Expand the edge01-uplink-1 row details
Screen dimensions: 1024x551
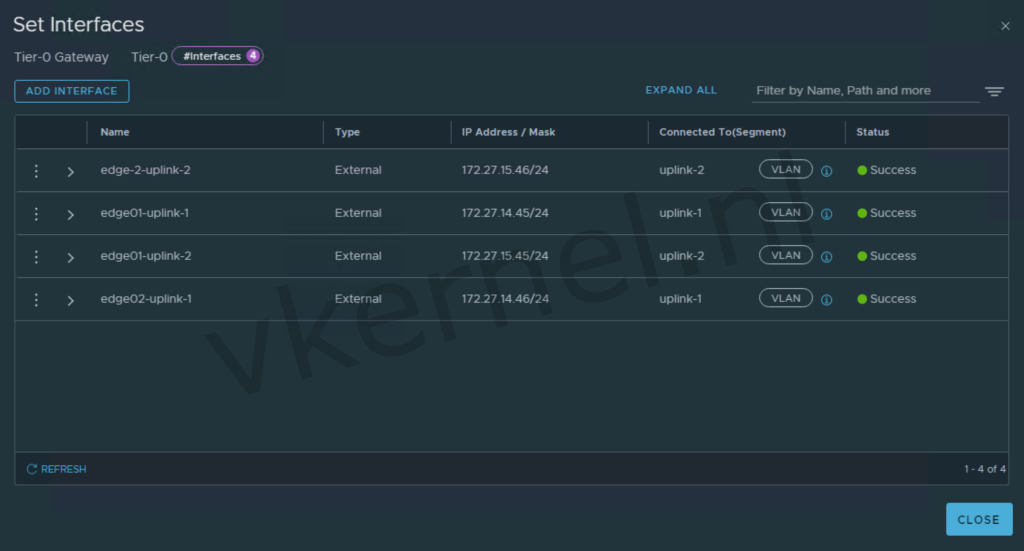pos(70,215)
